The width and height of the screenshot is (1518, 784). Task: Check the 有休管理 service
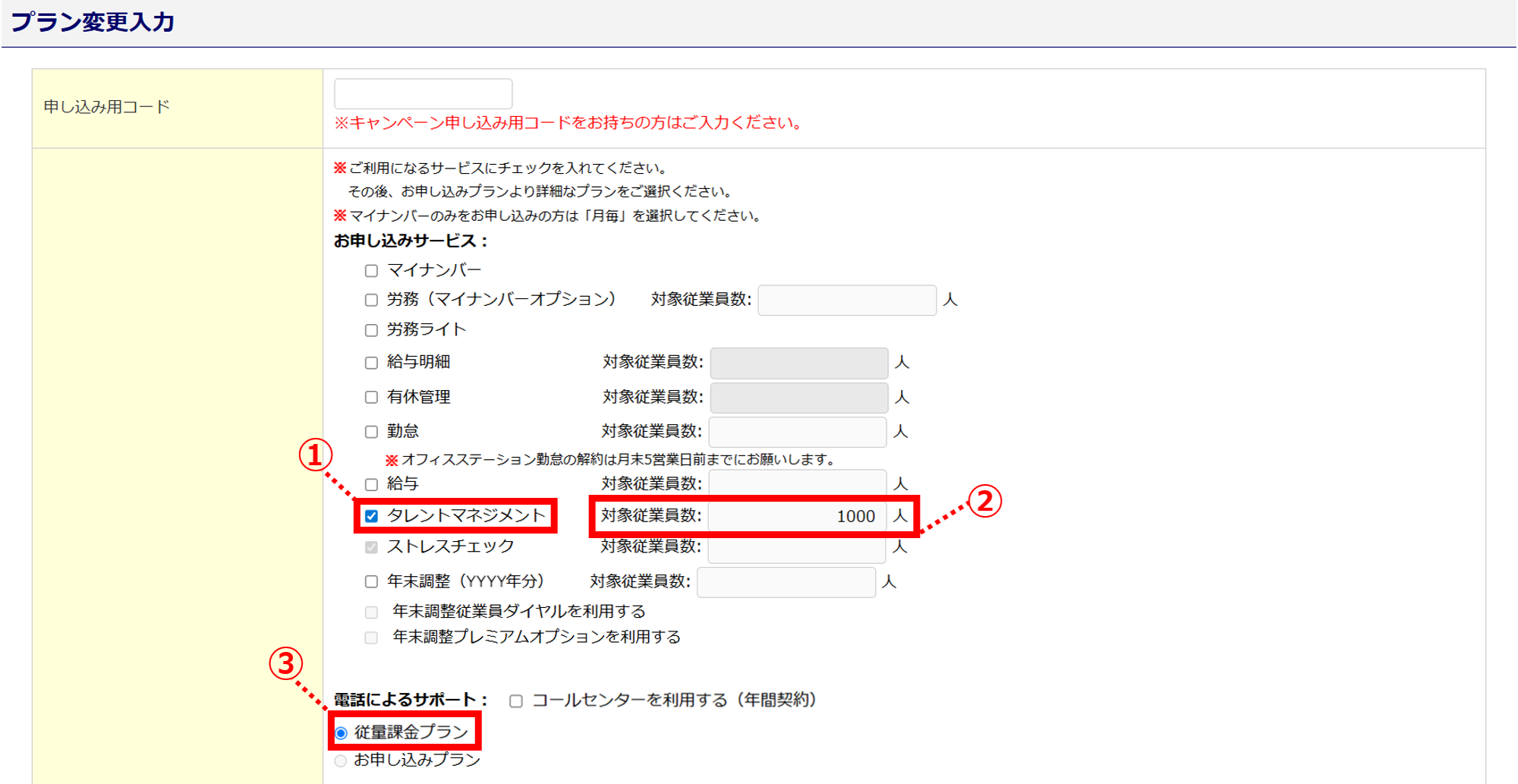click(371, 397)
